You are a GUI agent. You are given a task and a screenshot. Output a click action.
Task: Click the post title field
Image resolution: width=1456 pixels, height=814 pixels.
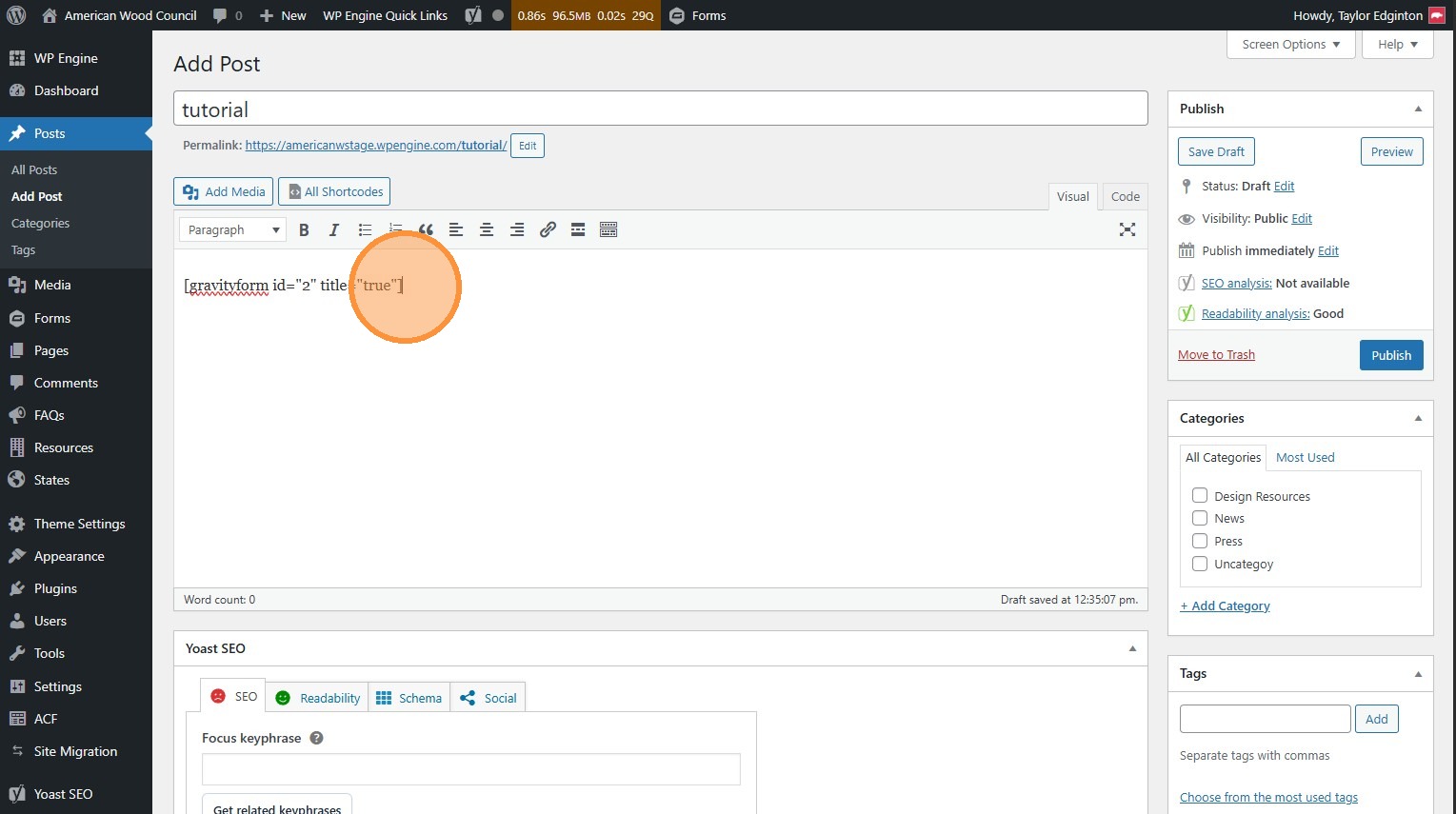(x=661, y=109)
